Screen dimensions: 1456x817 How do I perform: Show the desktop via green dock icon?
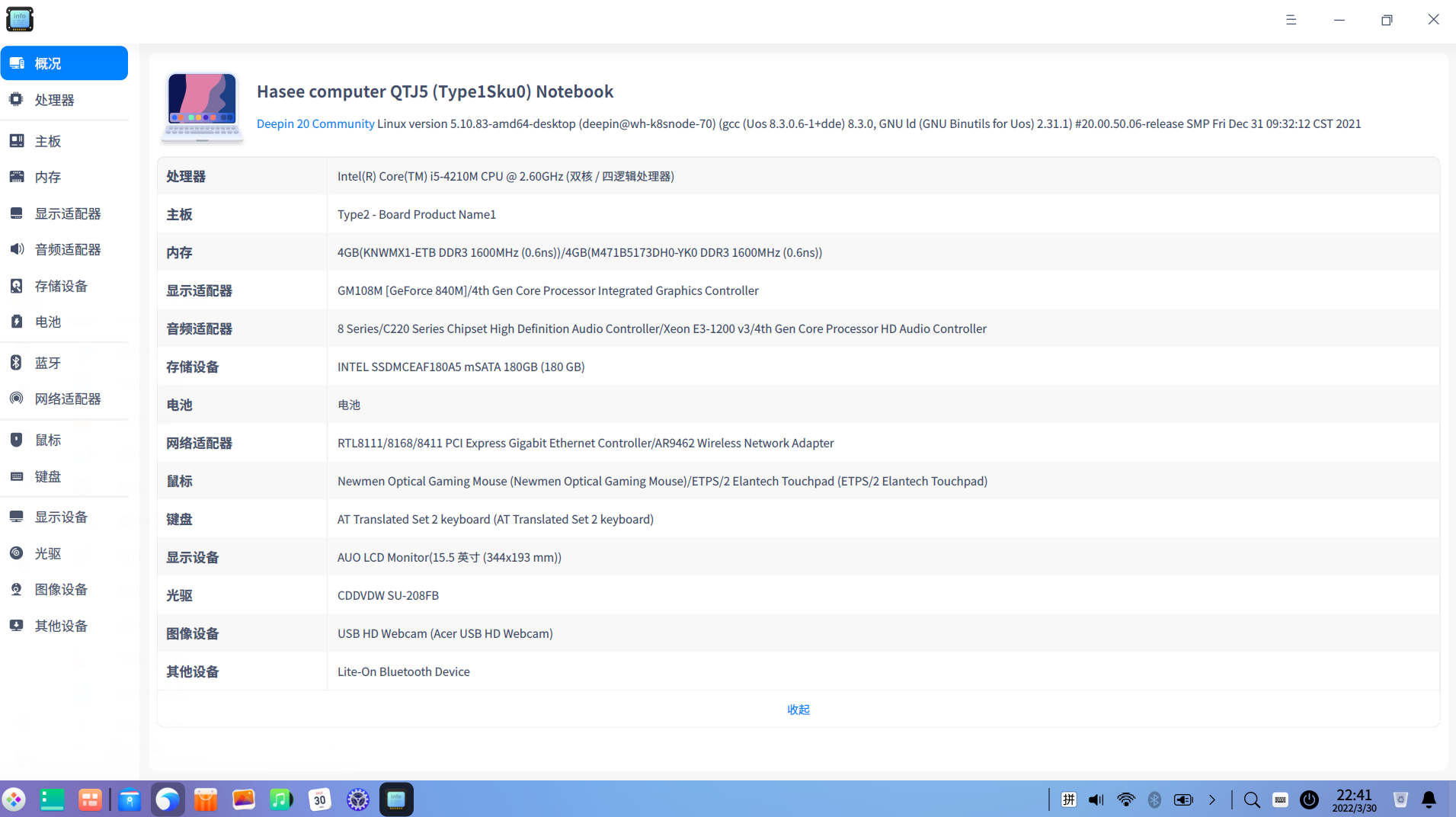coord(52,799)
